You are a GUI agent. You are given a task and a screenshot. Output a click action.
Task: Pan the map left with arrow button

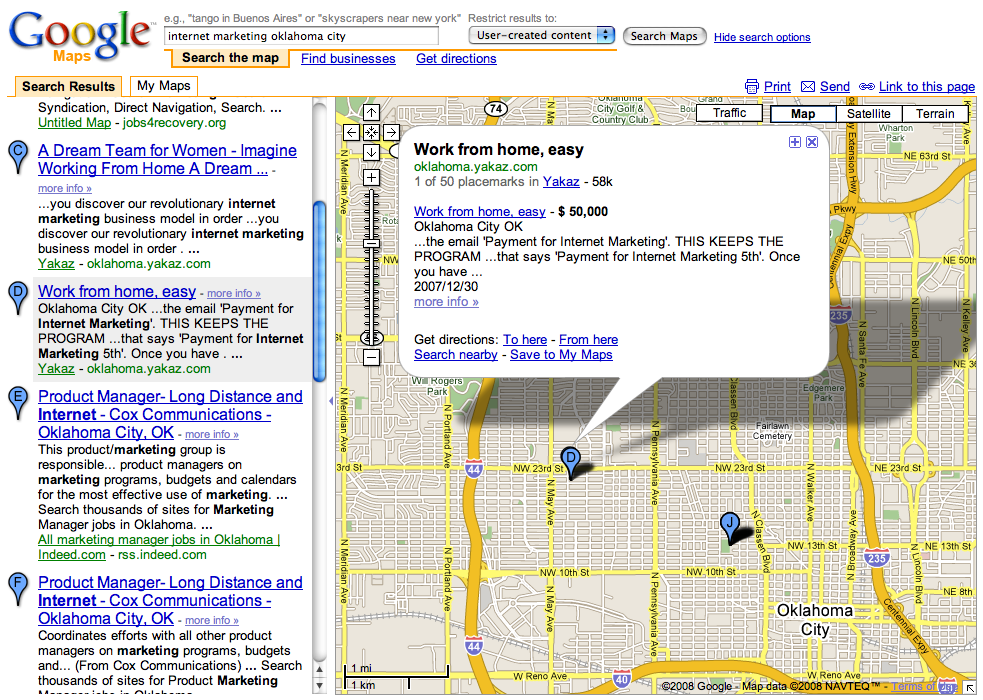pos(351,133)
